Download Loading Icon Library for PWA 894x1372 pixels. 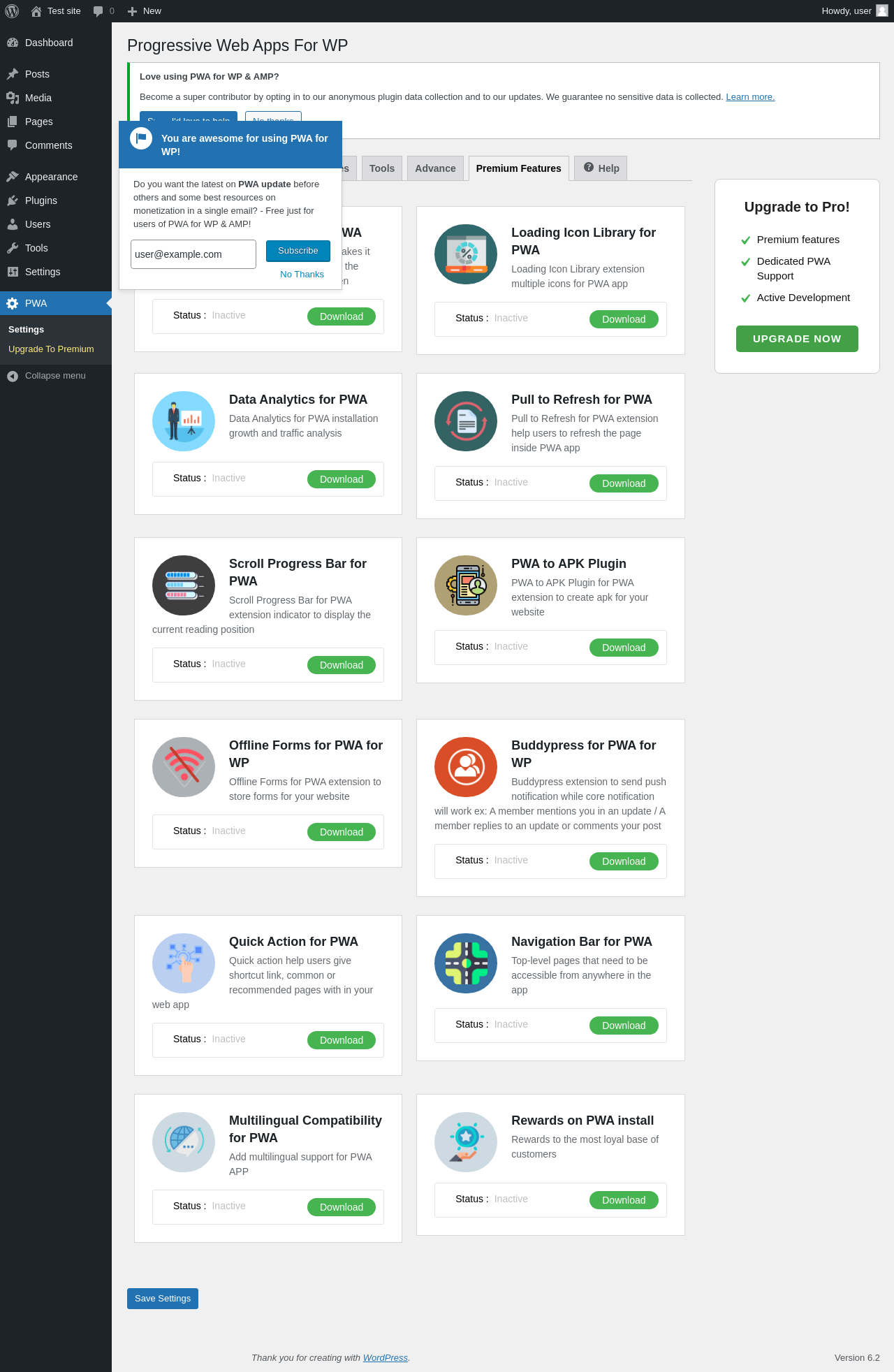(x=624, y=319)
